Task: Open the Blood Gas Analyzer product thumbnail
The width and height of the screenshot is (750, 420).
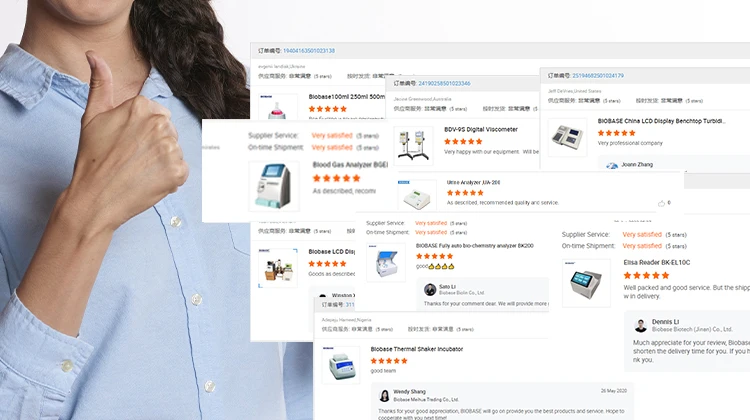Action: (274, 186)
